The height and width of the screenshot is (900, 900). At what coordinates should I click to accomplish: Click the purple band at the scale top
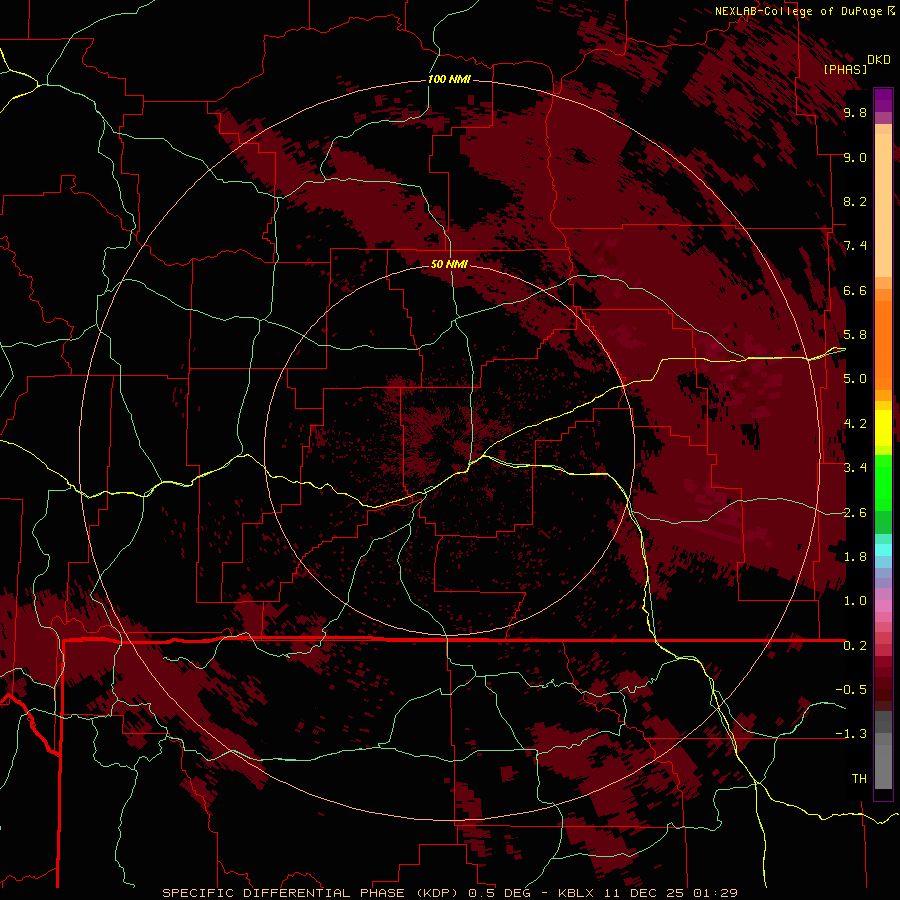[x=883, y=100]
